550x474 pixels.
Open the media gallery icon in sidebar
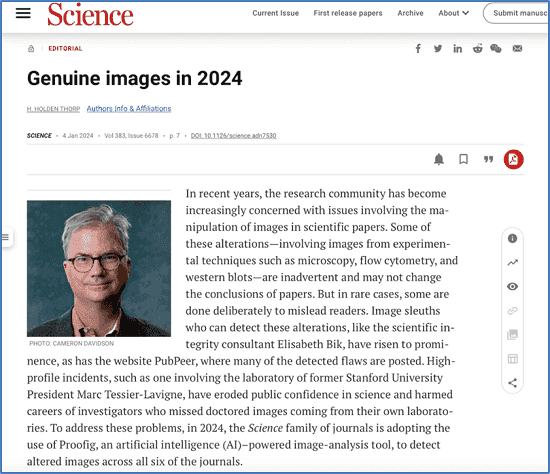tap(512, 335)
